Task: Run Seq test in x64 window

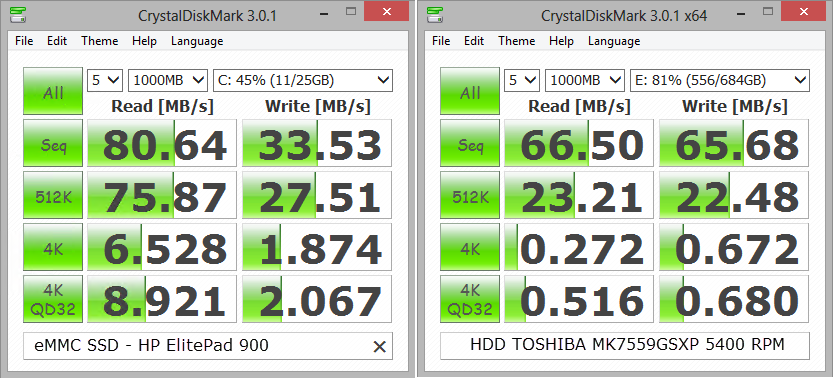Action: 470,143
